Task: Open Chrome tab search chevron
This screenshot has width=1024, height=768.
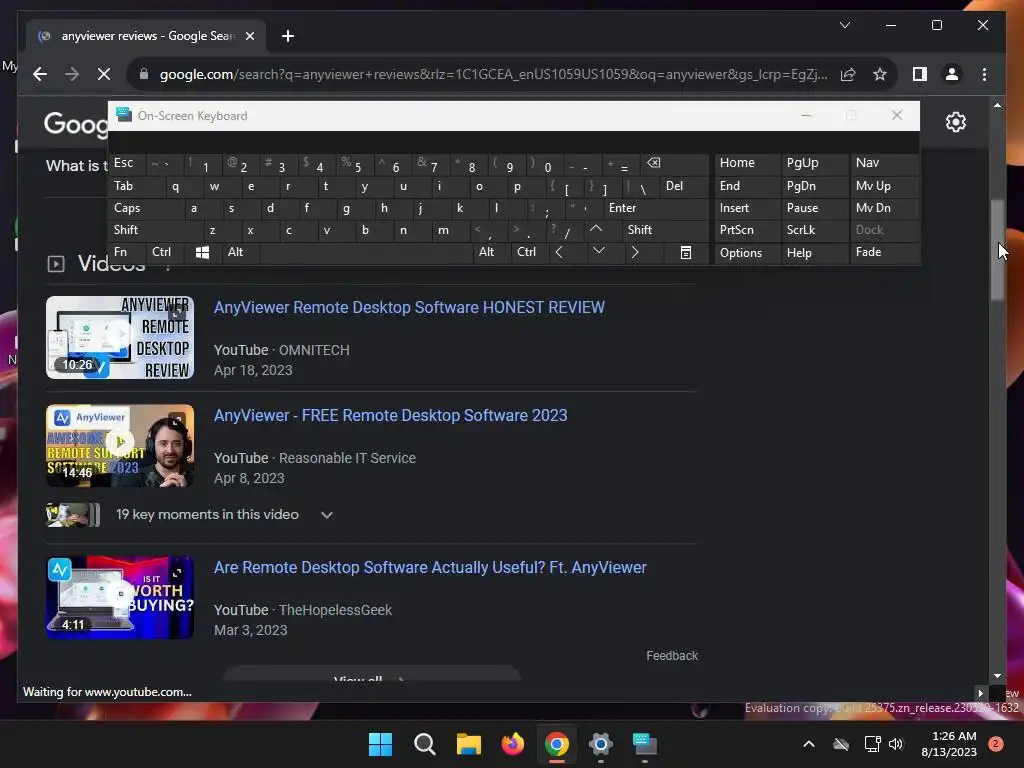Action: 844,25
